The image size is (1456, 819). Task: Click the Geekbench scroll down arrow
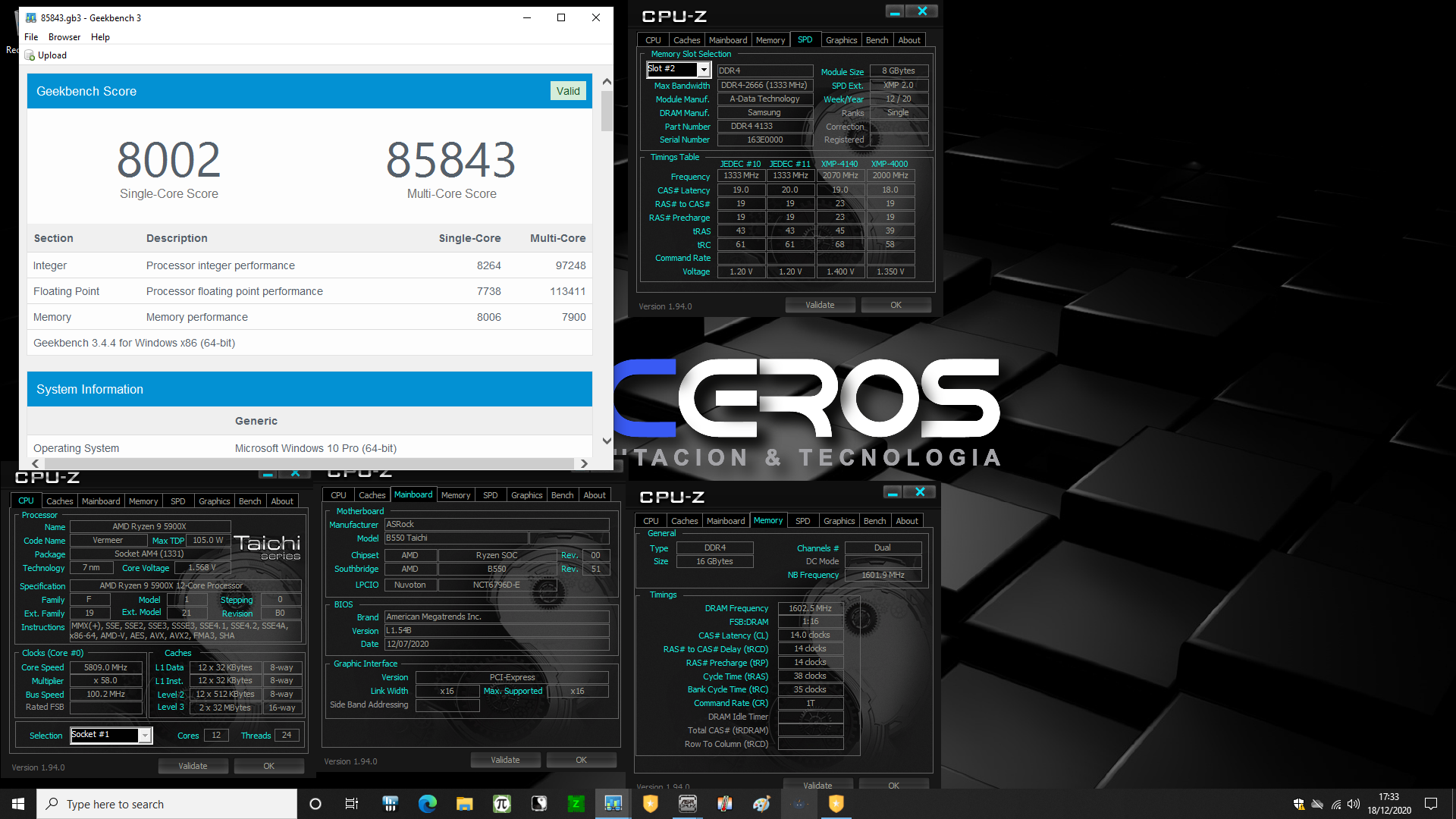coord(607,441)
